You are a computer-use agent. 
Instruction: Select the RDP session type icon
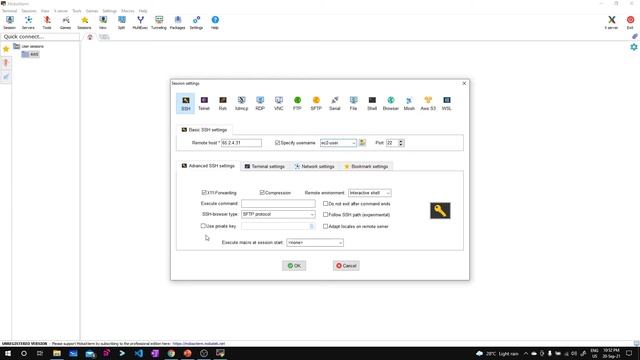(x=260, y=103)
